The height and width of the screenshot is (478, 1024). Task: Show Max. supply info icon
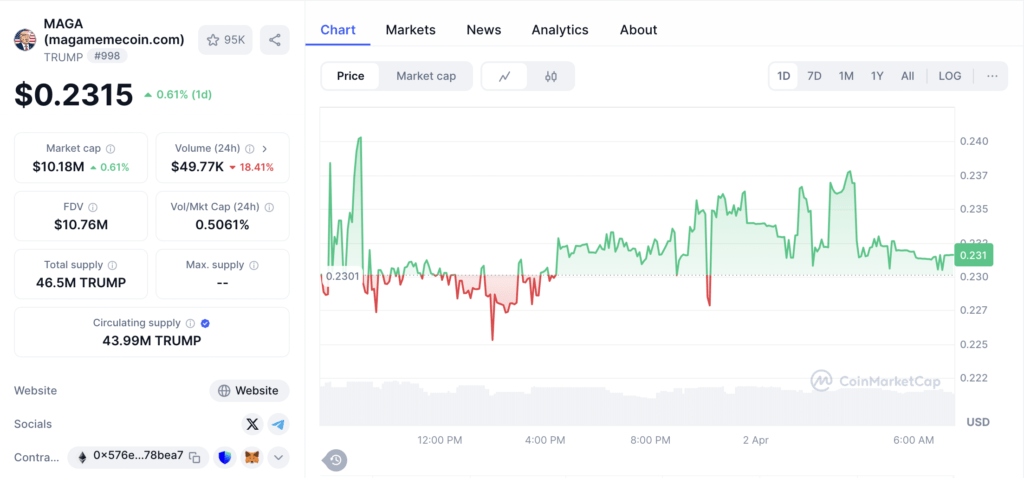coord(254,265)
